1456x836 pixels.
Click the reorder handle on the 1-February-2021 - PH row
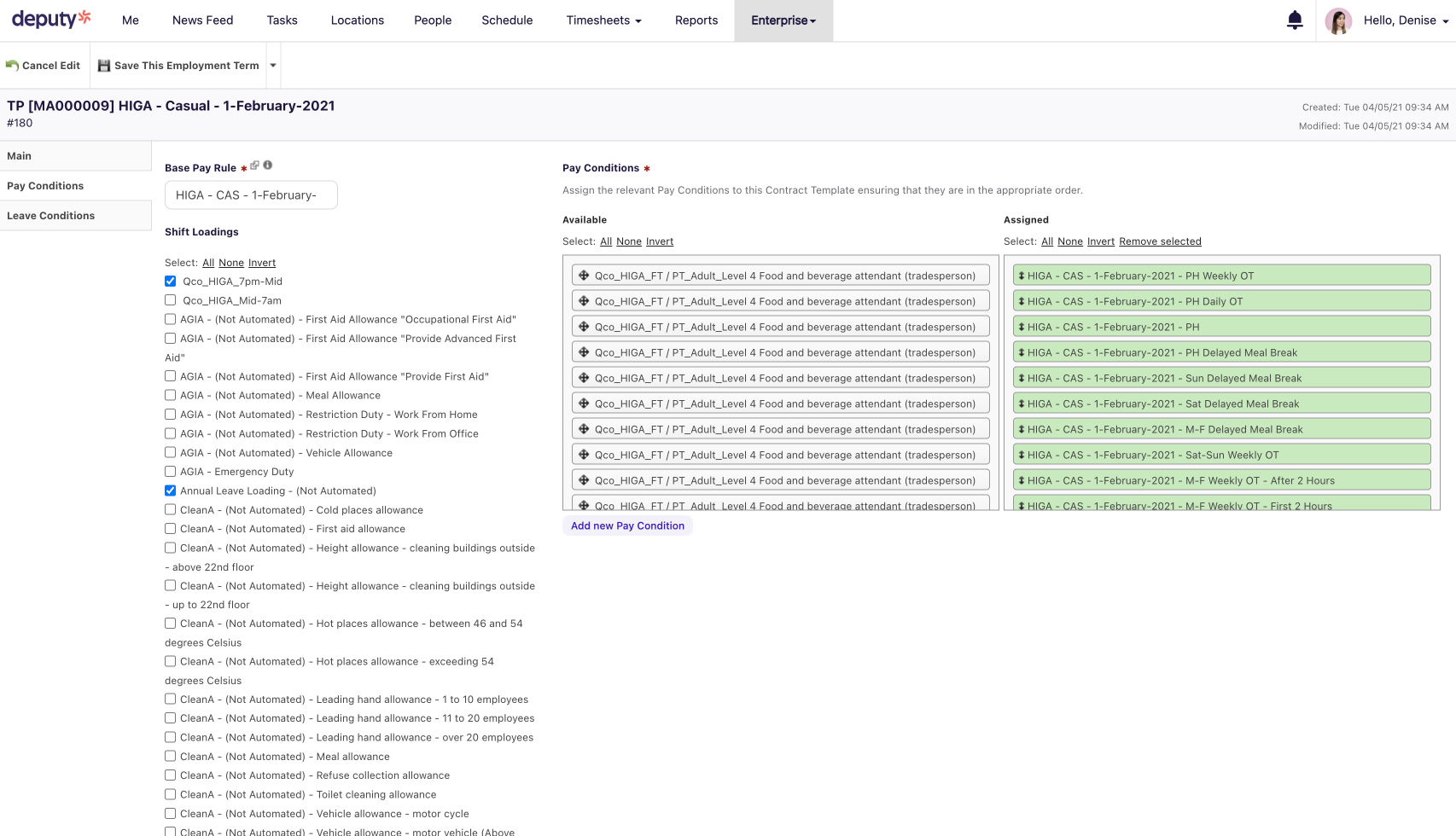[x=1021, y=327]
